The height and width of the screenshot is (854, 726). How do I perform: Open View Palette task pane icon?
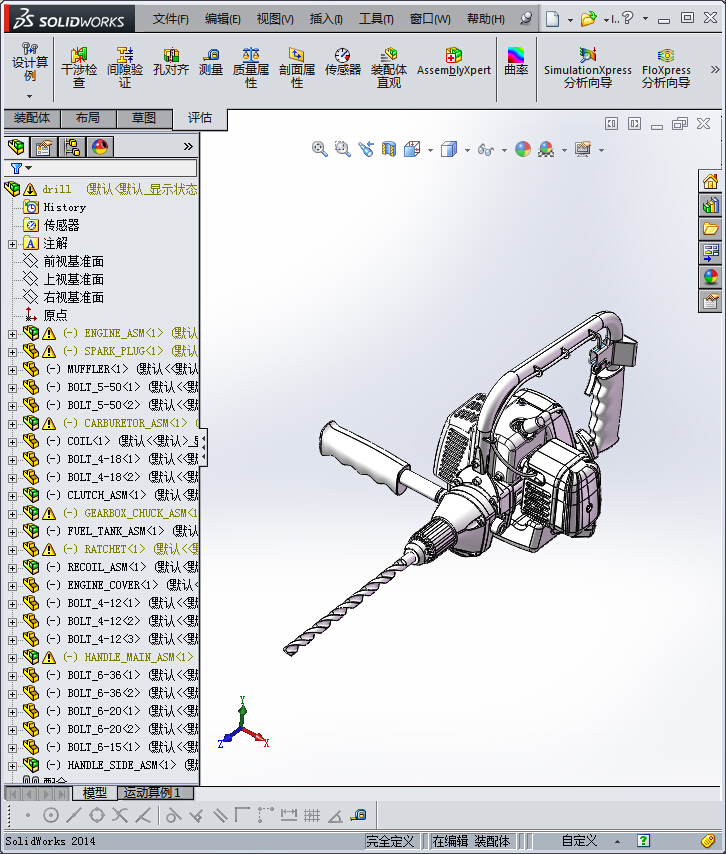[710, 252]
